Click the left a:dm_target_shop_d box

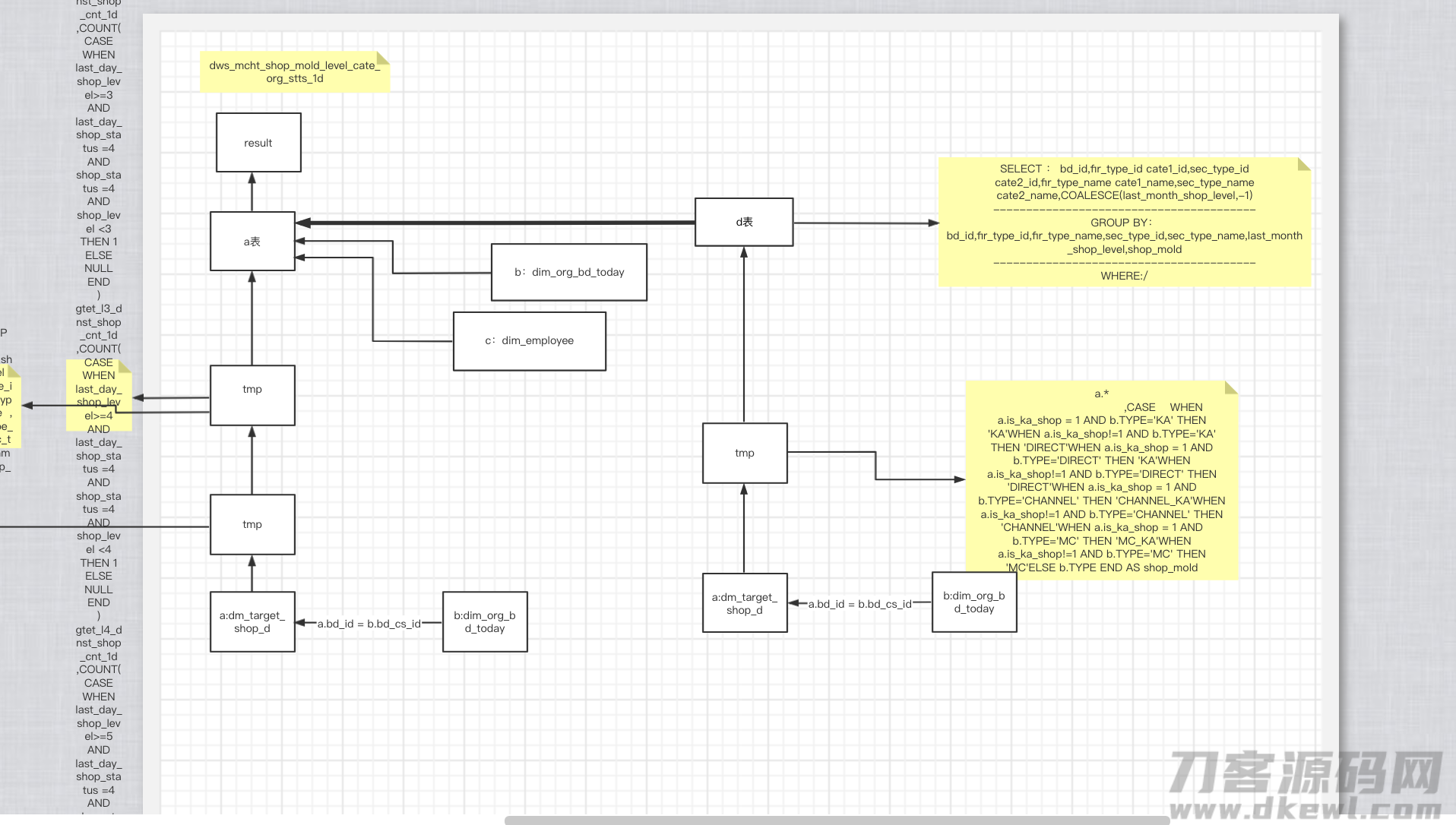pos(252,622)
